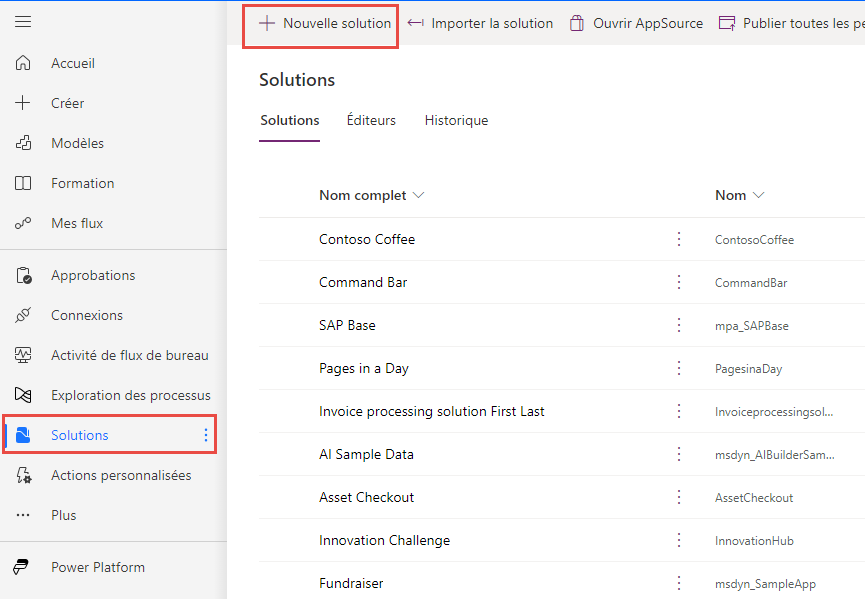This screenshot has height=599, width=865.
Task: Open the AI Sample Data solution
Action: tap(366, 454)
